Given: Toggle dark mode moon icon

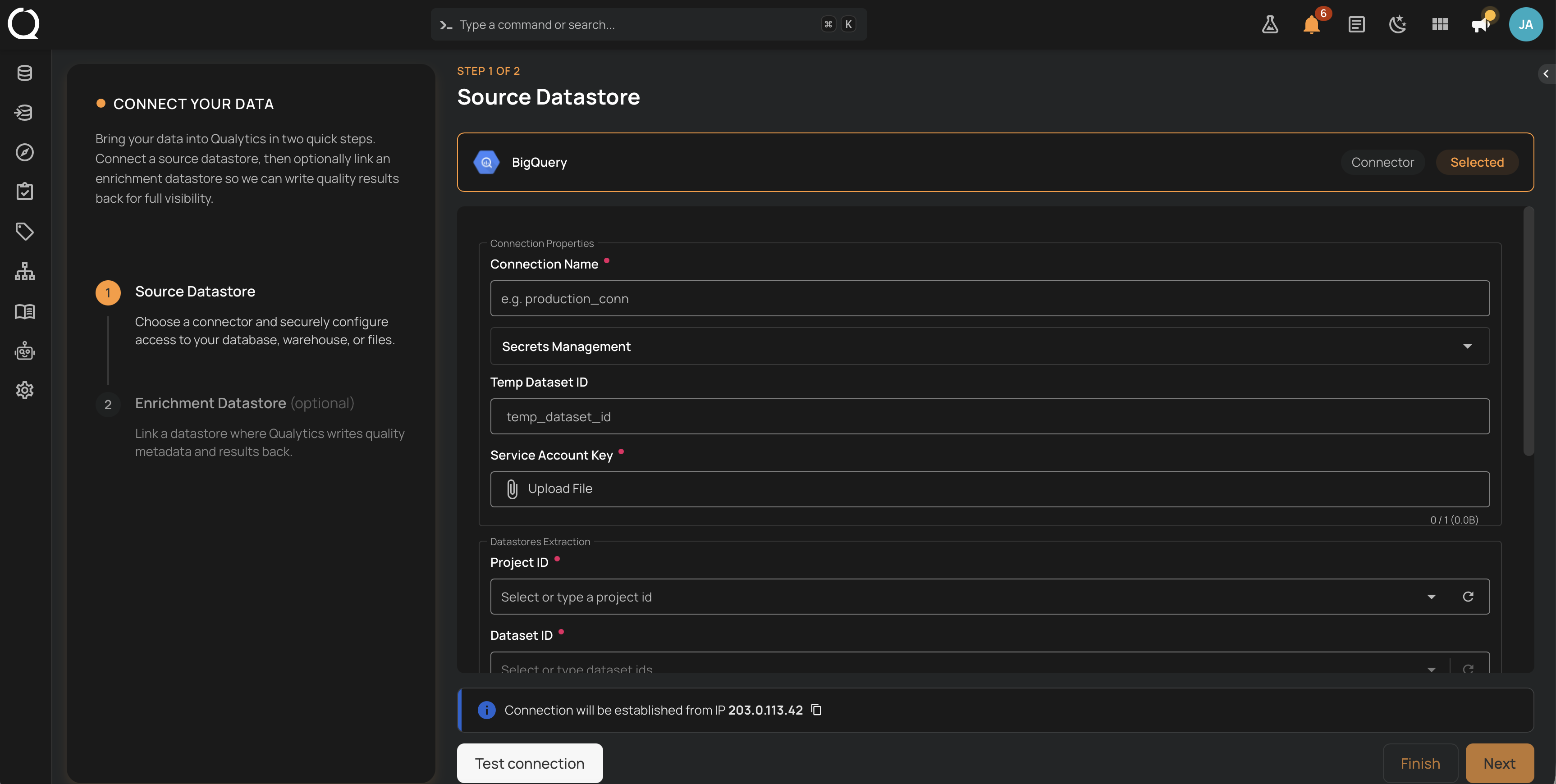Looking at the screenshot, I should (x=1398, y=24).
